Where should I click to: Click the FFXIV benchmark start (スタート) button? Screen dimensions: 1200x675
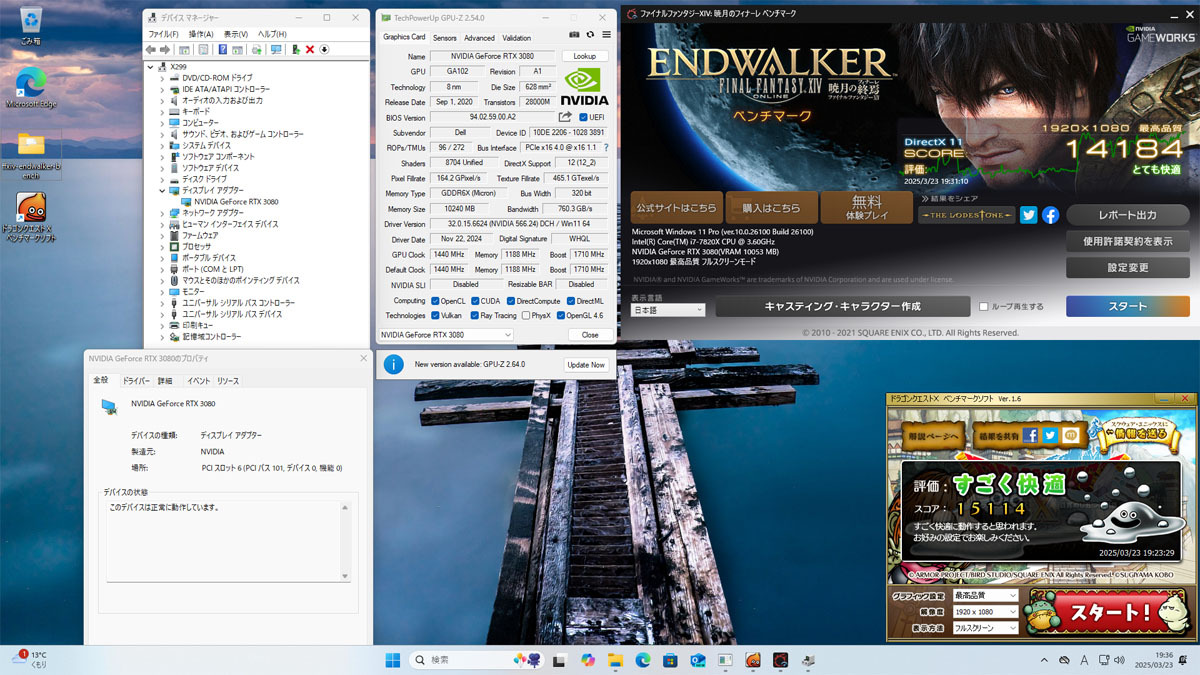[x=1128, y=307]
